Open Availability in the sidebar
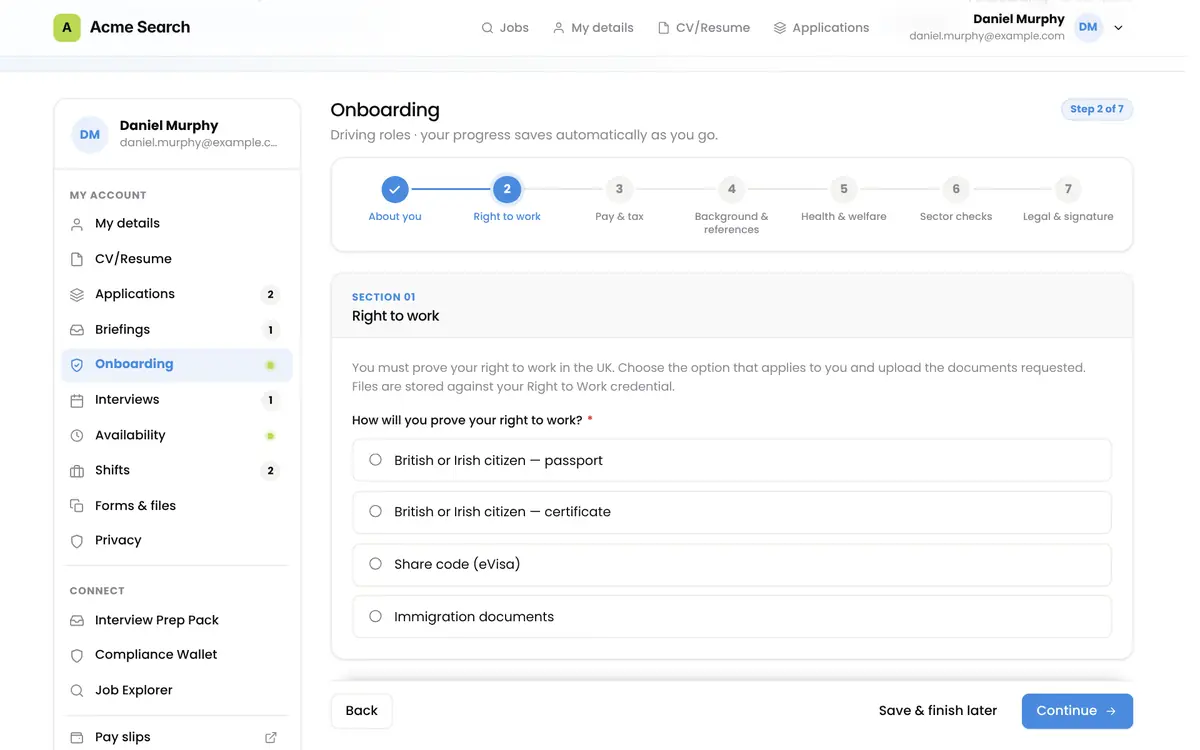This screenshot has width=1200, height=750. (177, 436)
